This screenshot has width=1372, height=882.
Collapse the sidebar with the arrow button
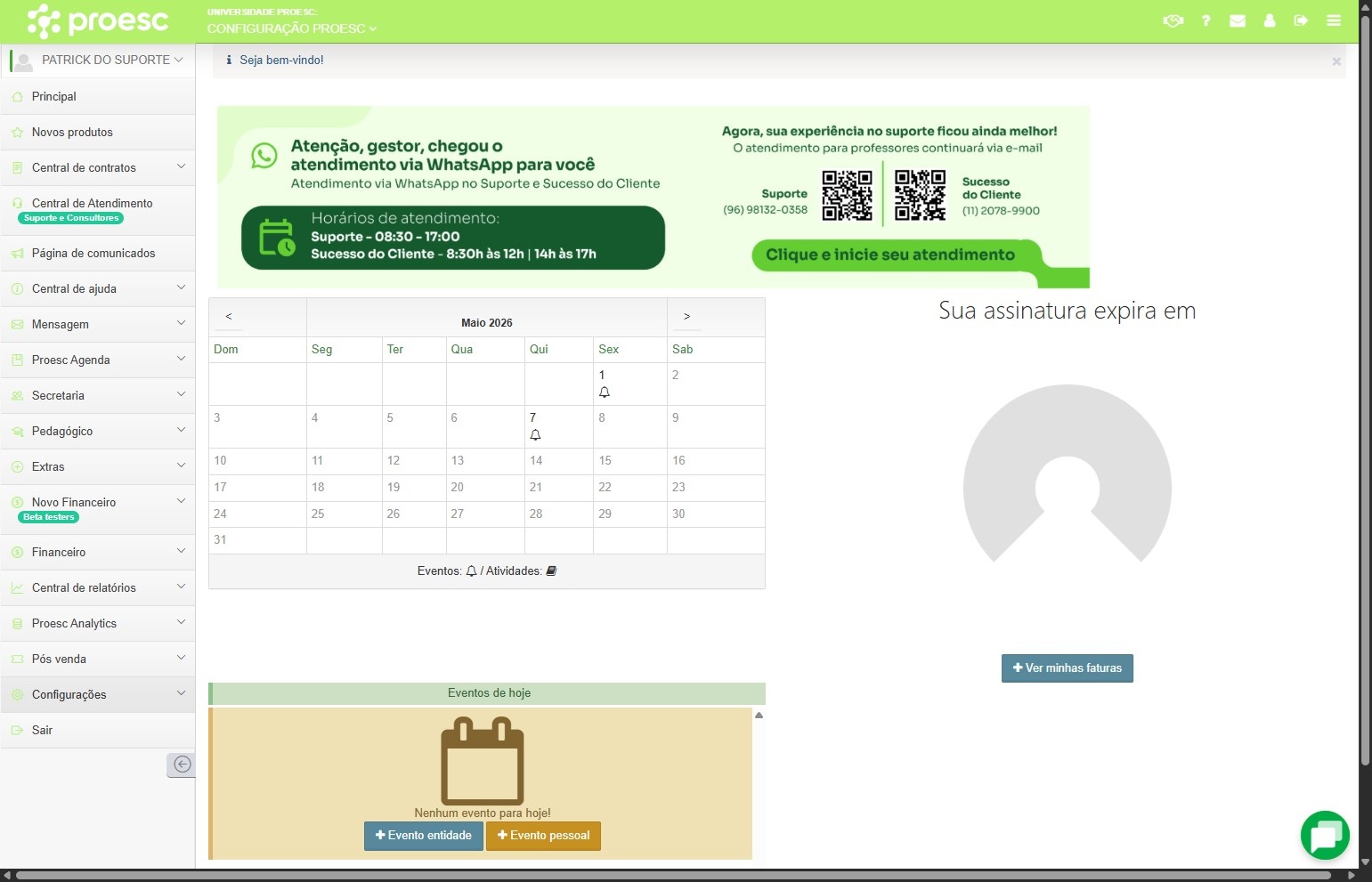pos(182,765)
